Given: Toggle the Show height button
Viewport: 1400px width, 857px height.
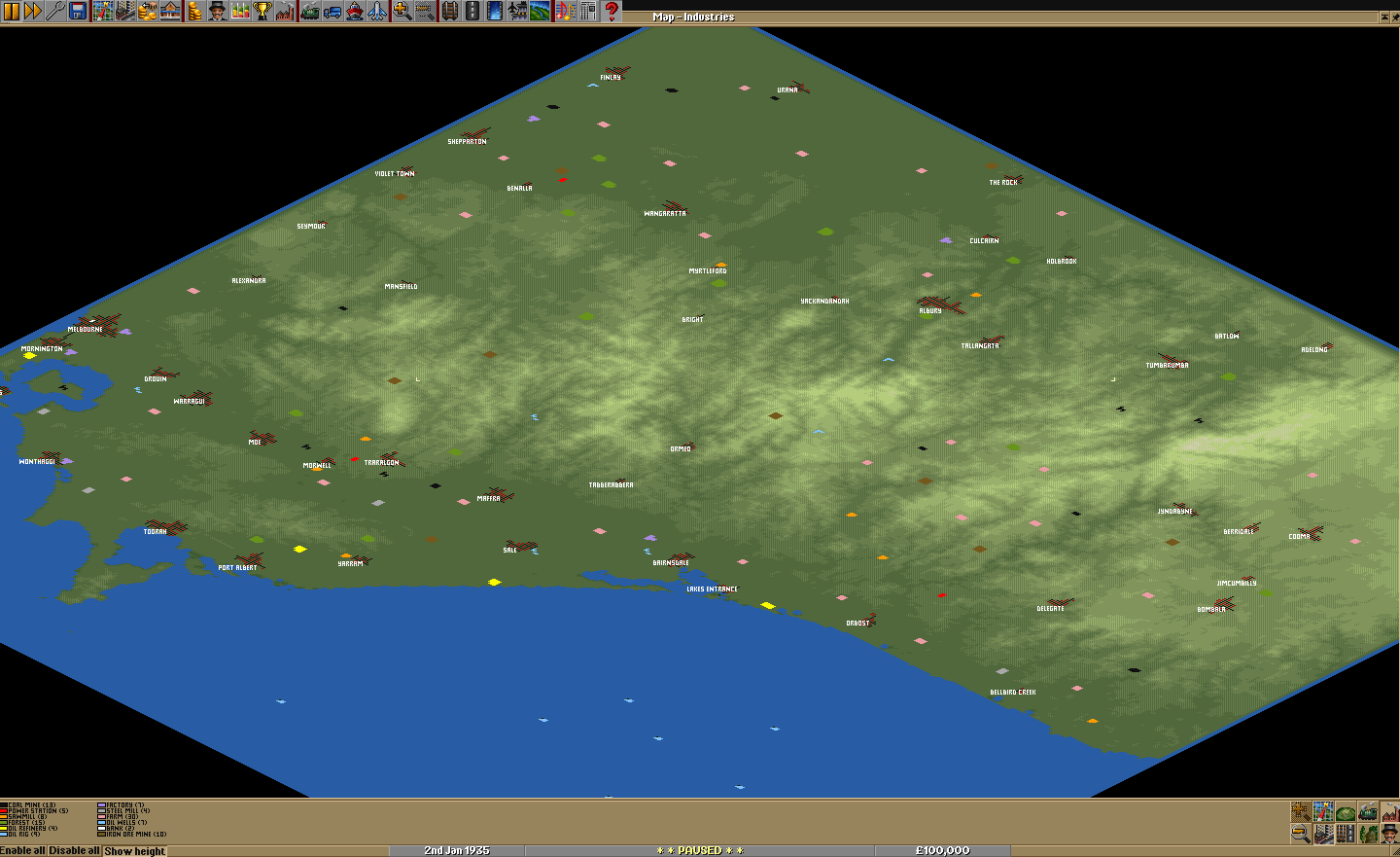Looking at the screenshot, I should [x=135, y=850].
